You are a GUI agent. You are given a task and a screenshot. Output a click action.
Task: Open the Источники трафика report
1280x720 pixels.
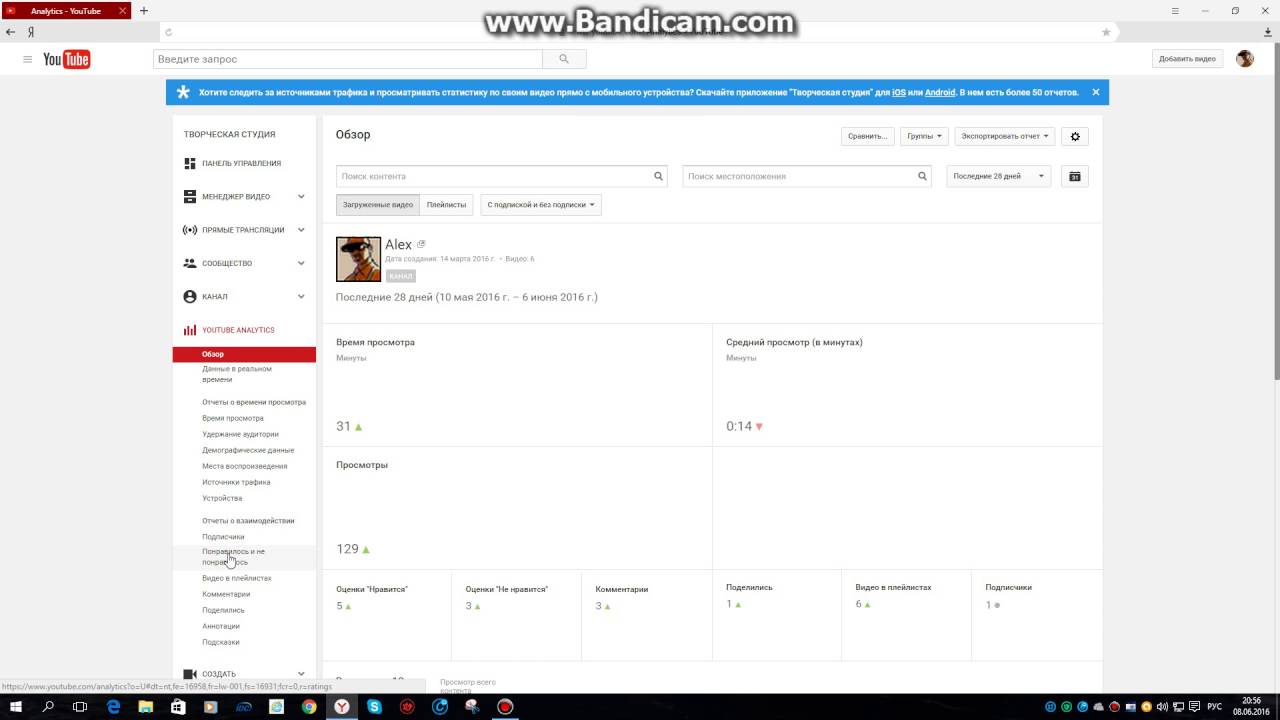pos(236,482)
